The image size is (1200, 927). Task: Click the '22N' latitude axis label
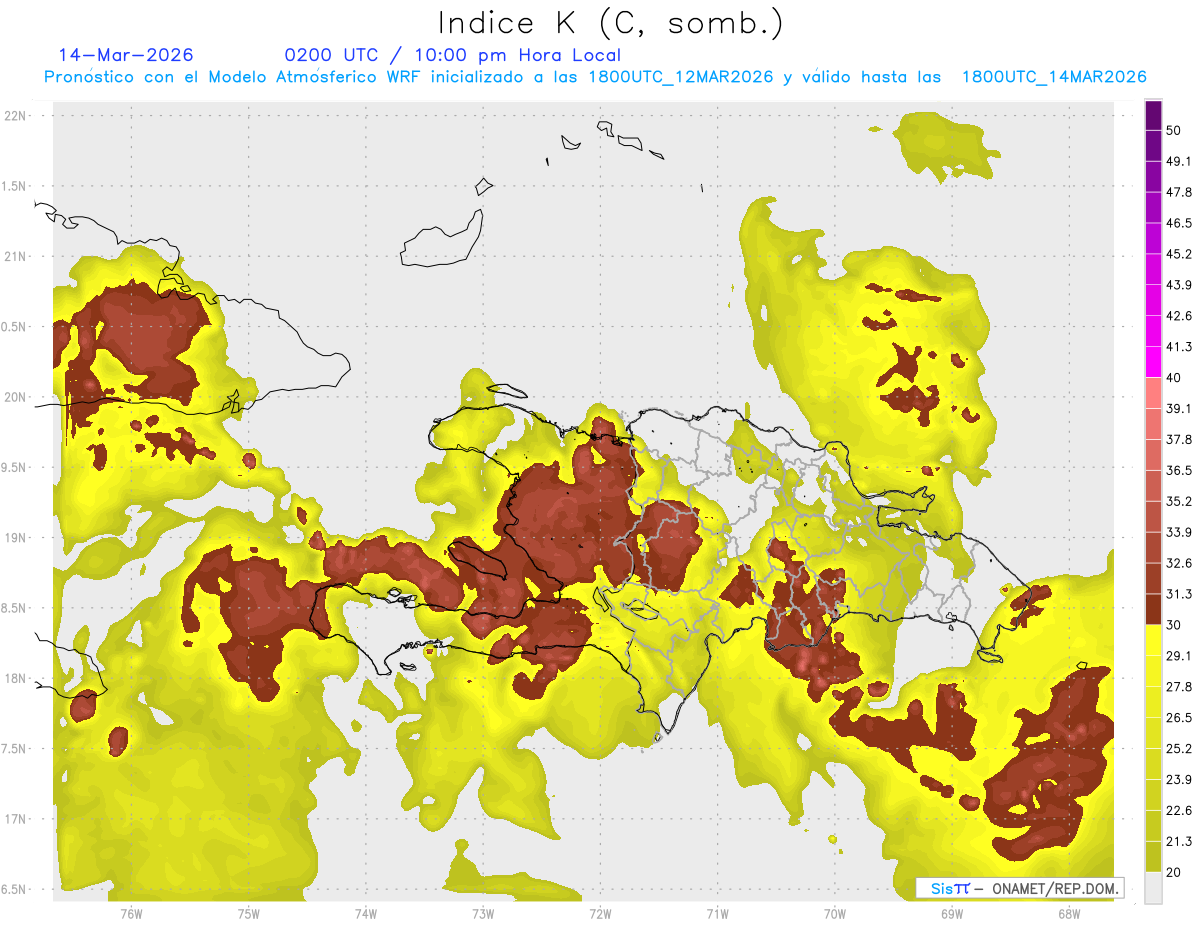click(16, 116)
